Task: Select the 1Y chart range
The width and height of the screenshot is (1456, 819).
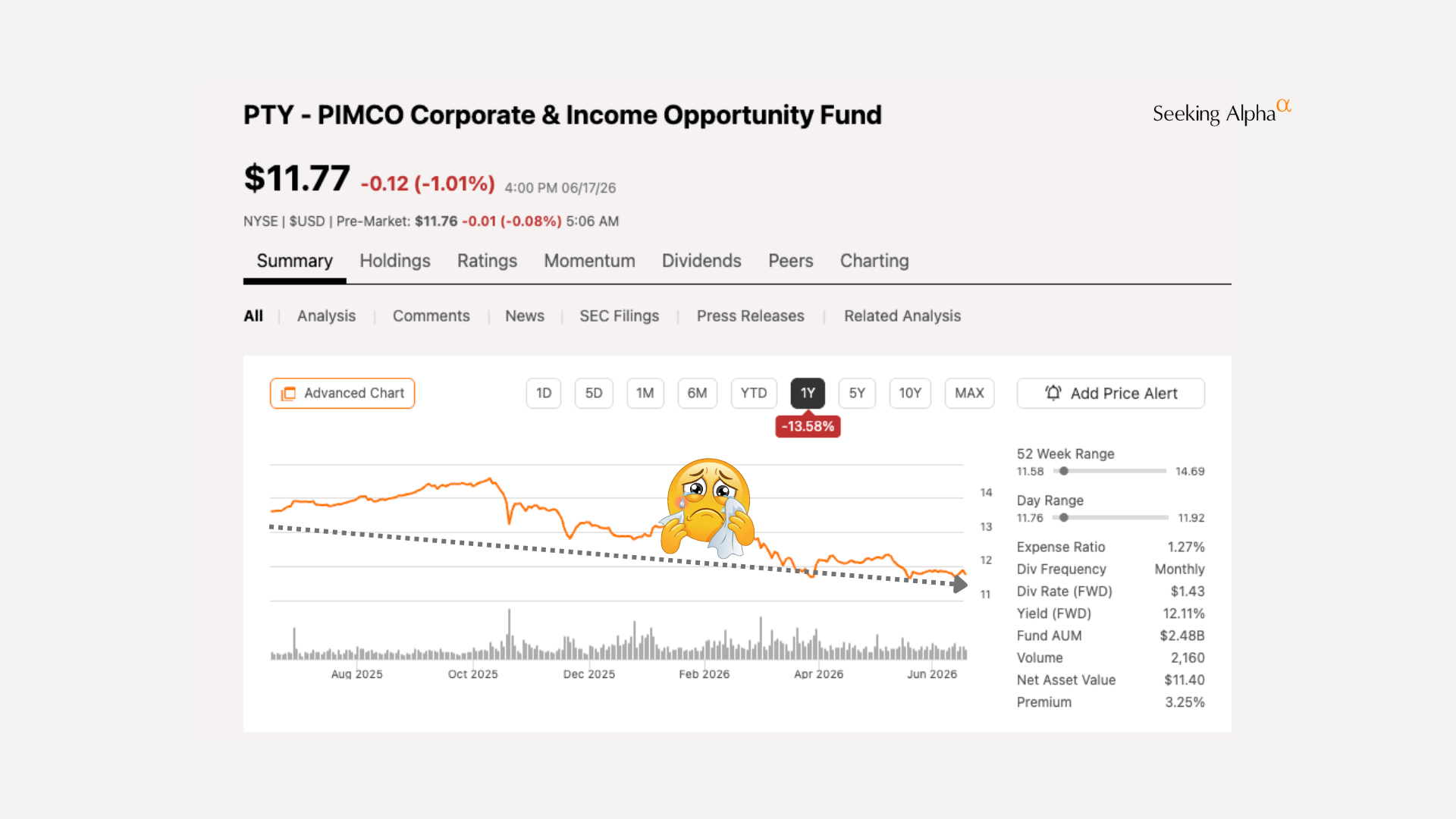Action: [808, 393]
